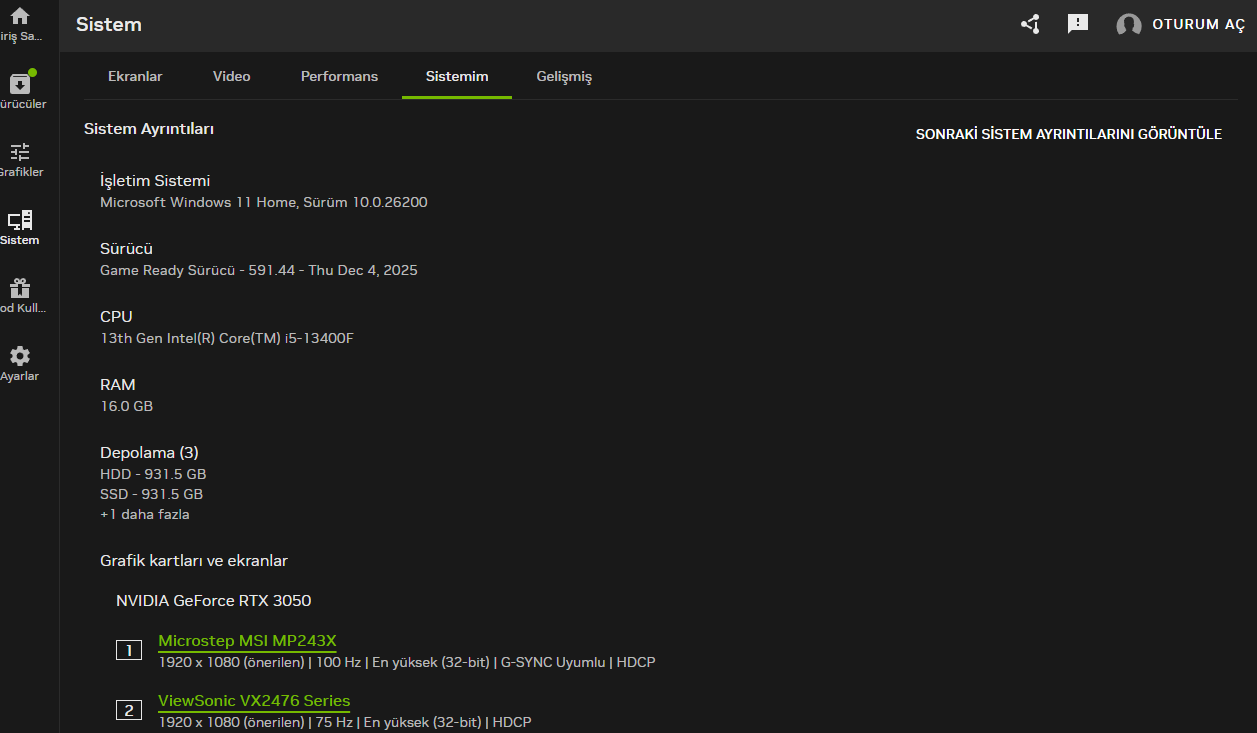Switch to the Gelişmiş tab
This screenshot has width=1257, height=733.
(x=565, y=76)
